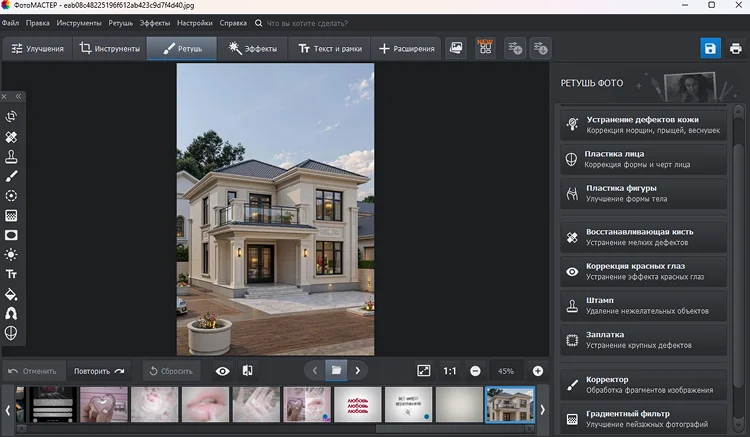The image size is (750, 437).
Task: Select the rotate/crop tool in left sidebar
Action: [x=11, y=117]
